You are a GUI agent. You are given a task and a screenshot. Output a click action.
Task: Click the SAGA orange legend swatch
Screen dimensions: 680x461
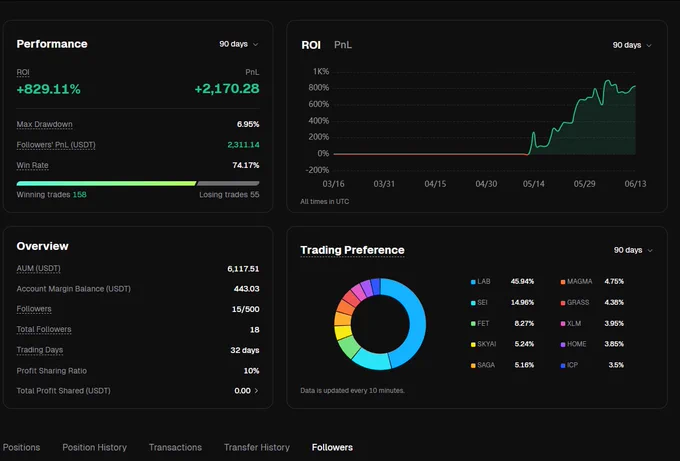[x=473, y=365]
